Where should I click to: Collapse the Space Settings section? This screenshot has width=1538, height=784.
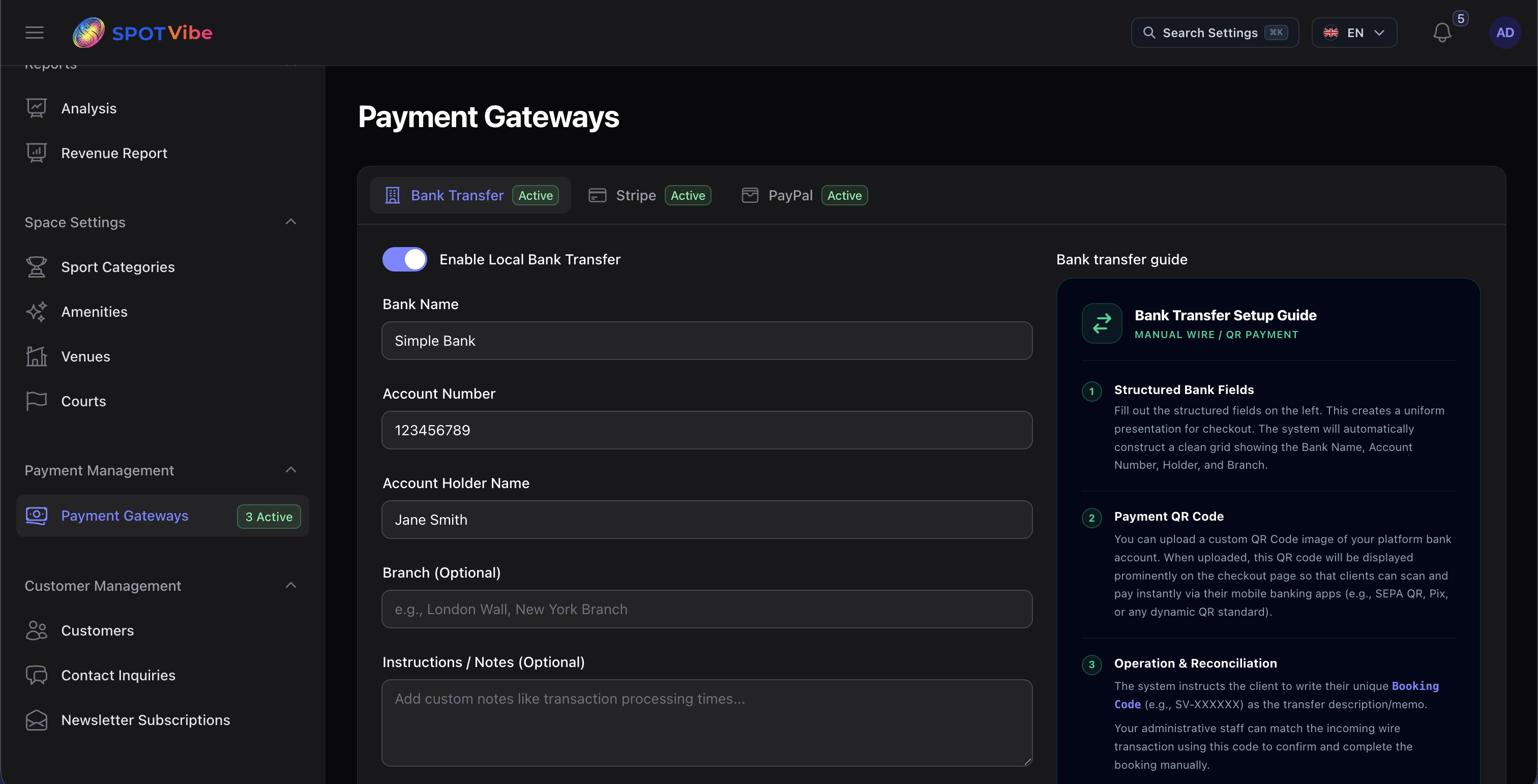291,222
